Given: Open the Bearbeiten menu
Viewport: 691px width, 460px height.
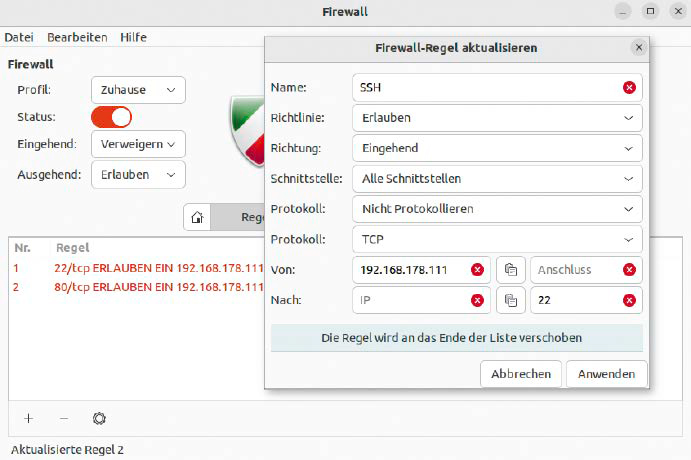Looking at the screenshot, I should [x=75, y=37].
